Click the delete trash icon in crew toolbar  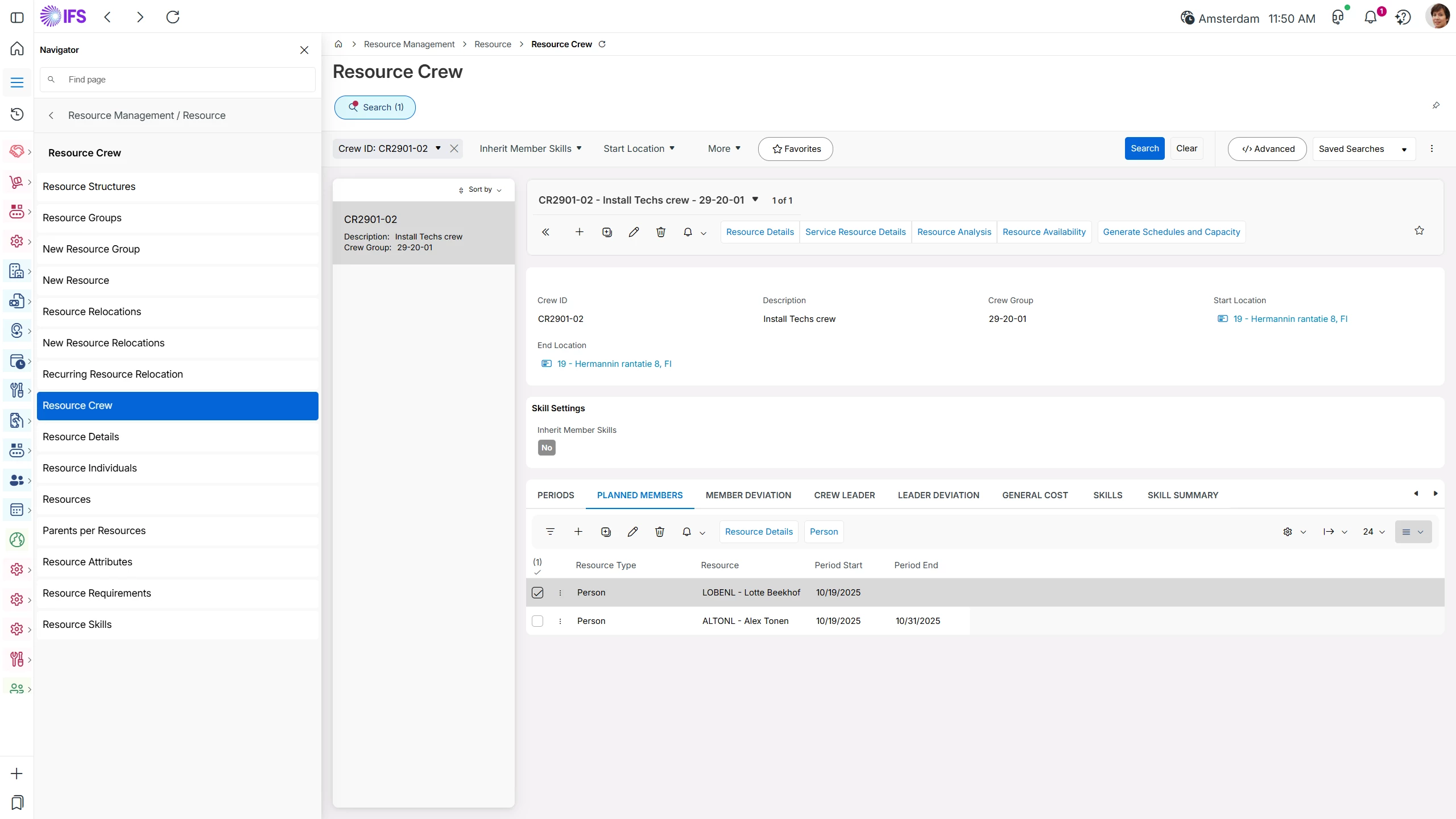pos(660,232)
